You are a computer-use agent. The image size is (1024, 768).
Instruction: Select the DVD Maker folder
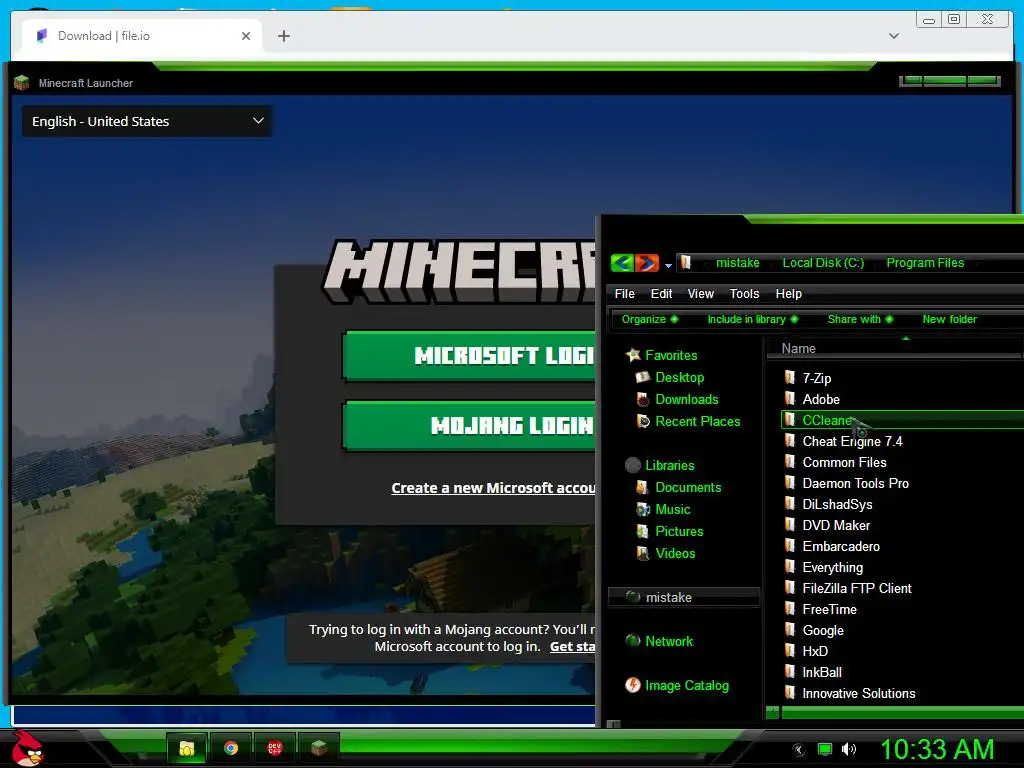(835, 525)
